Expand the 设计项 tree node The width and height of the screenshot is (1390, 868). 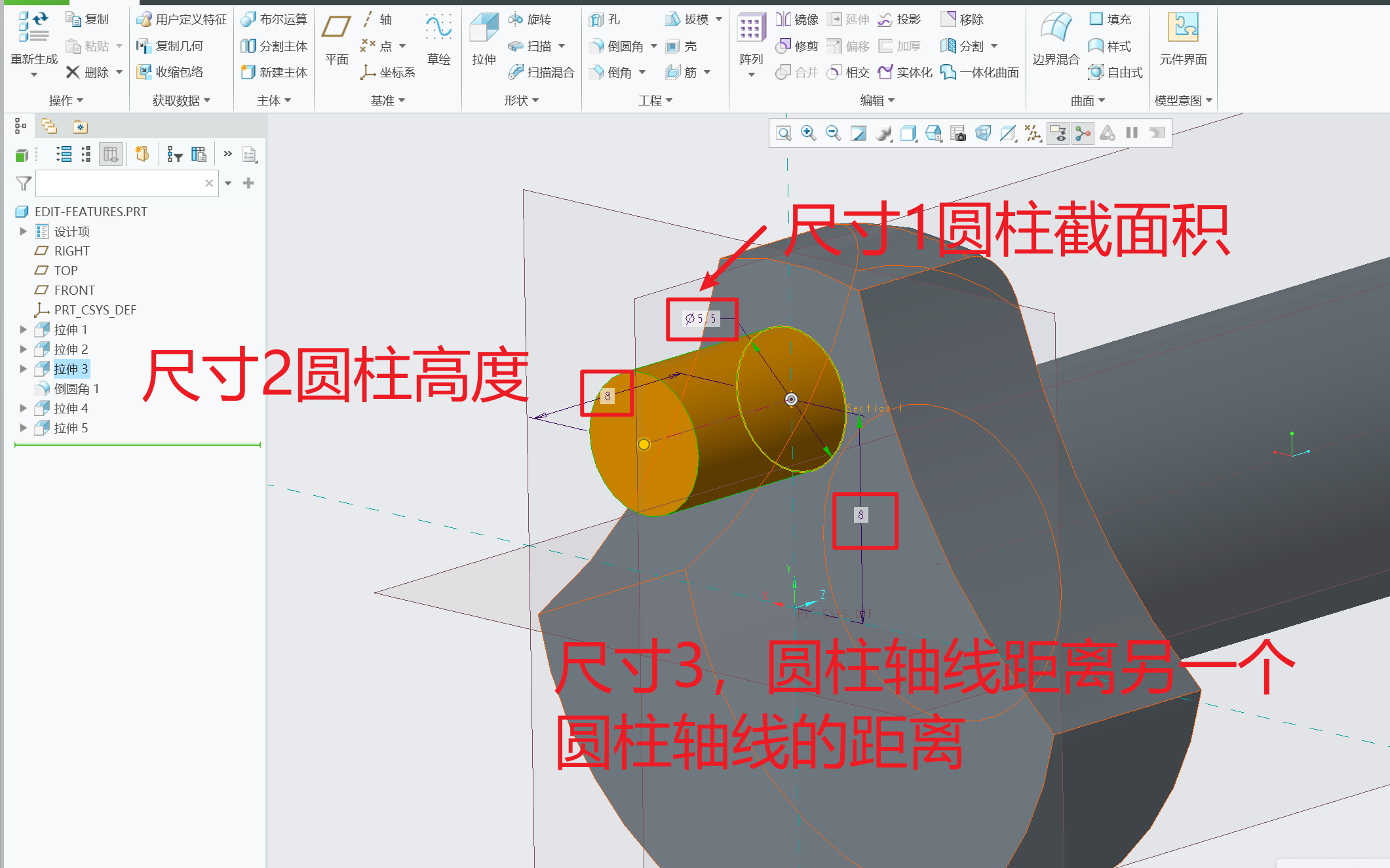(23, 231)
